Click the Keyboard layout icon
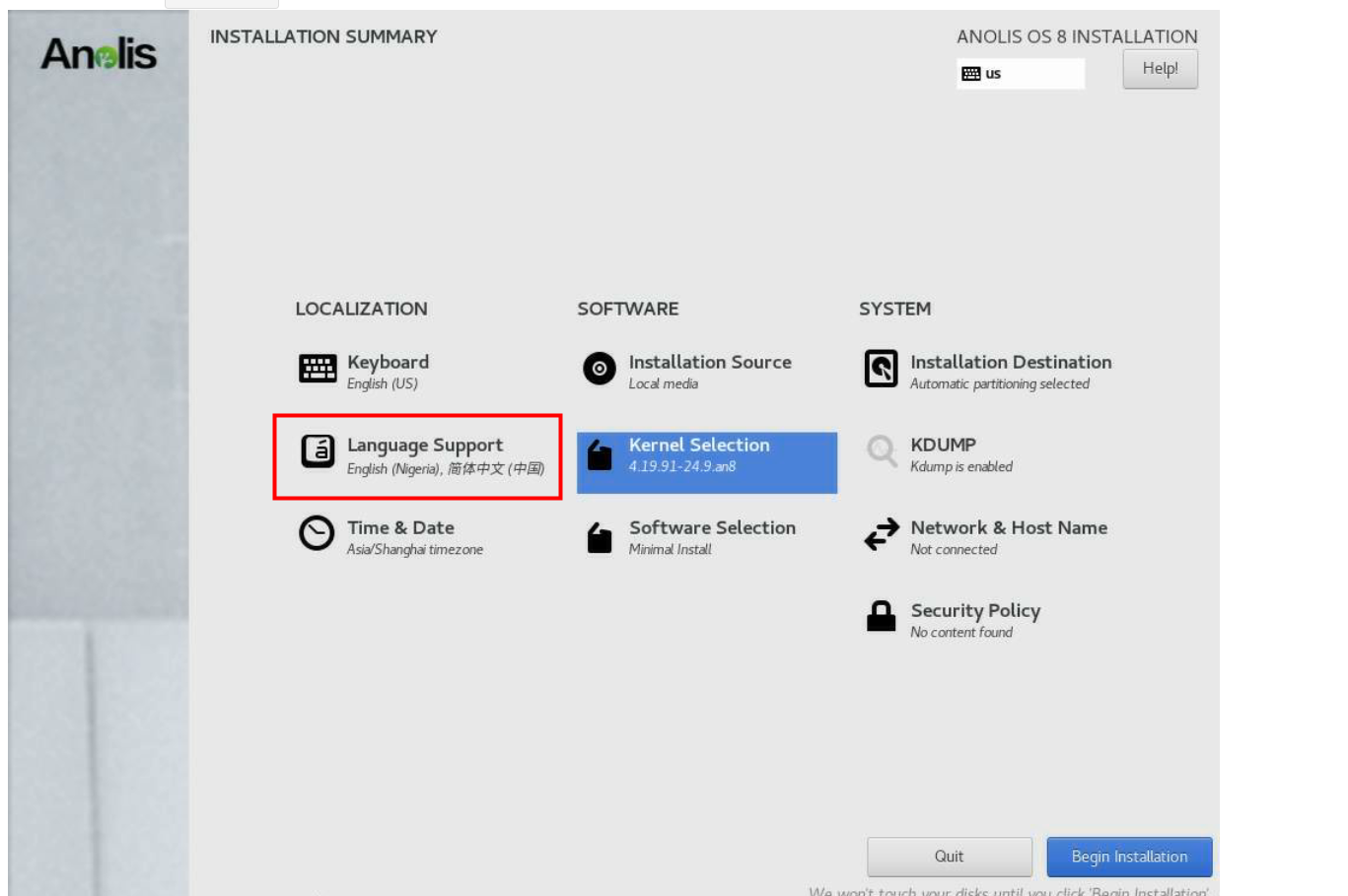The height and width of the screenshot is (896, 1348). click(318, 369)
